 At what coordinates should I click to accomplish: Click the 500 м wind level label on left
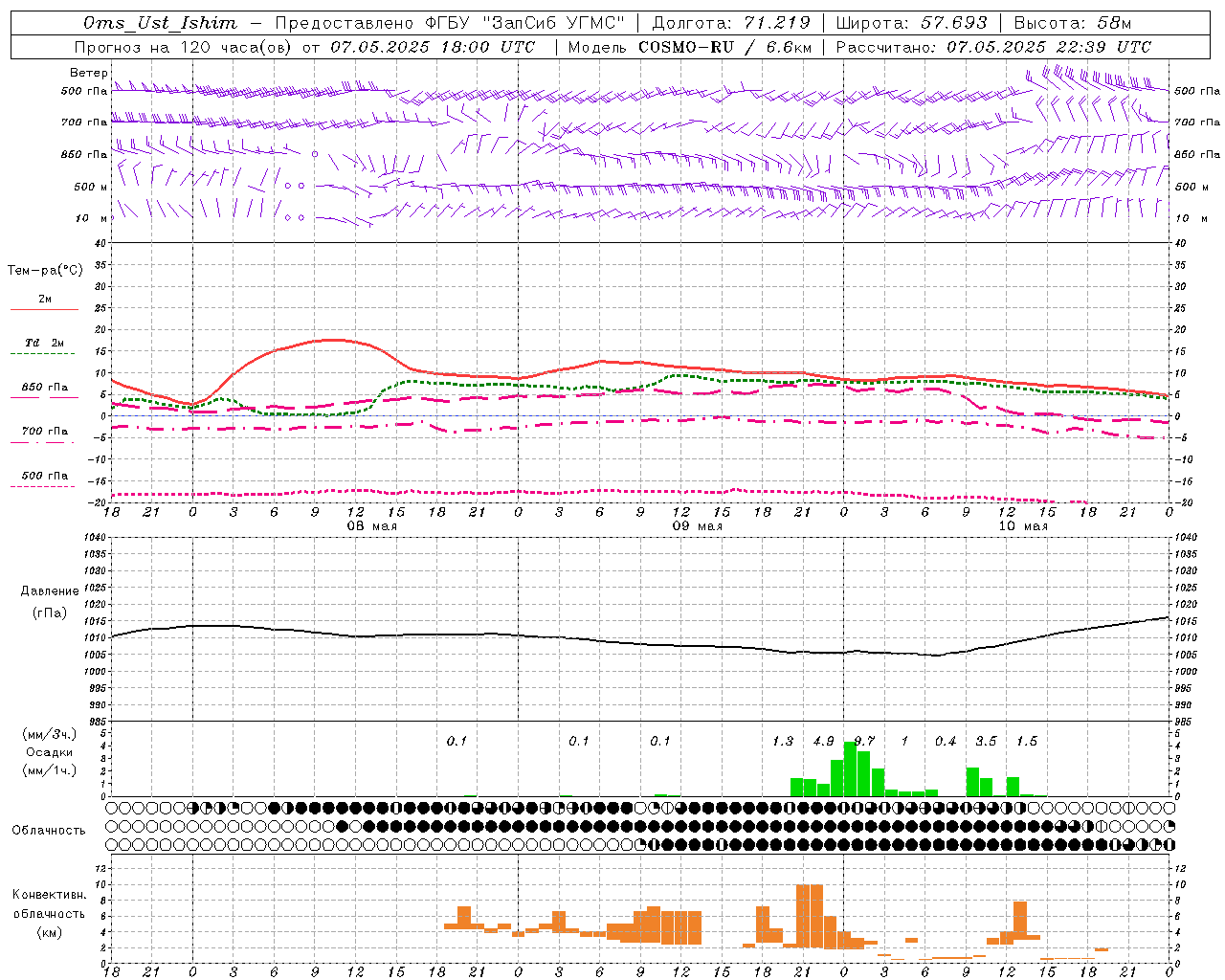coord(92,187)
